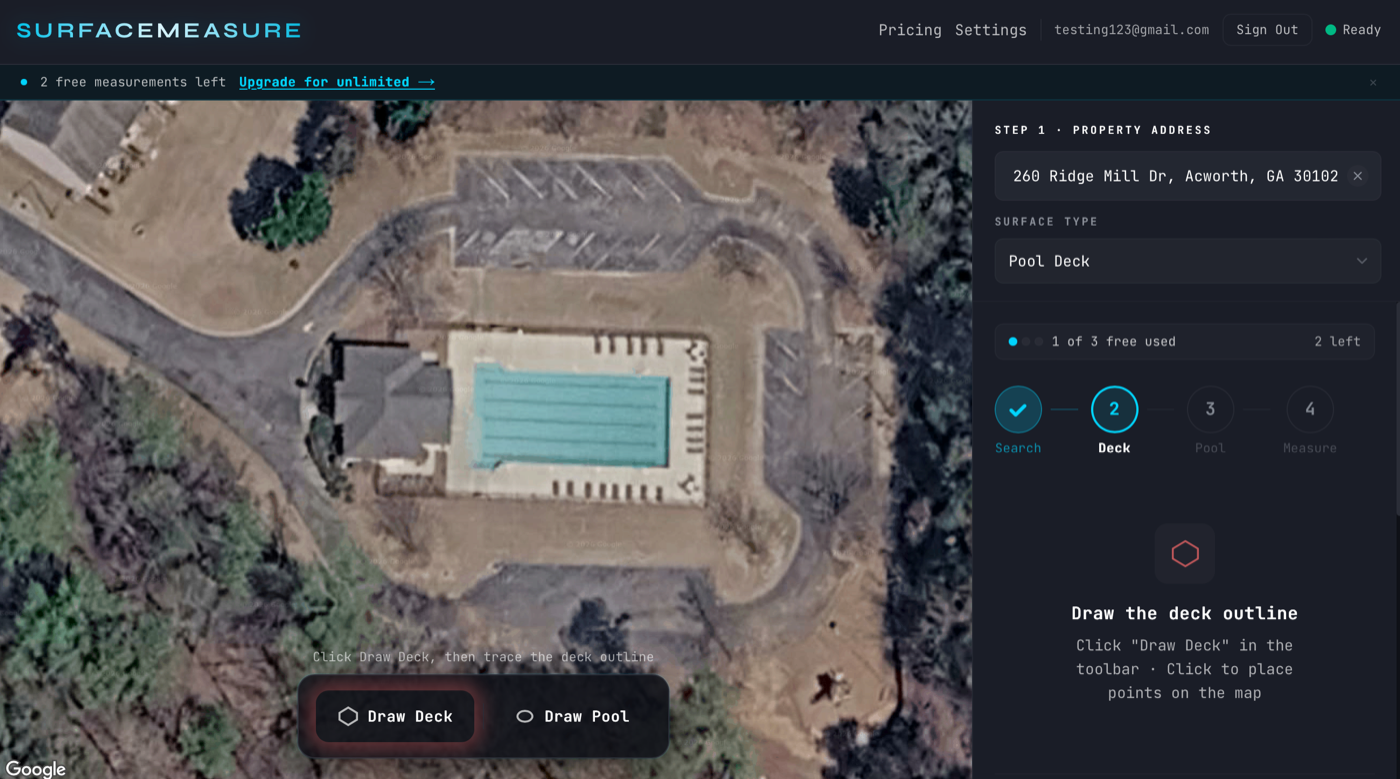This screenshot has width=1400, height=779.
Task: Open the Settings page
Action: coord(991,30)
